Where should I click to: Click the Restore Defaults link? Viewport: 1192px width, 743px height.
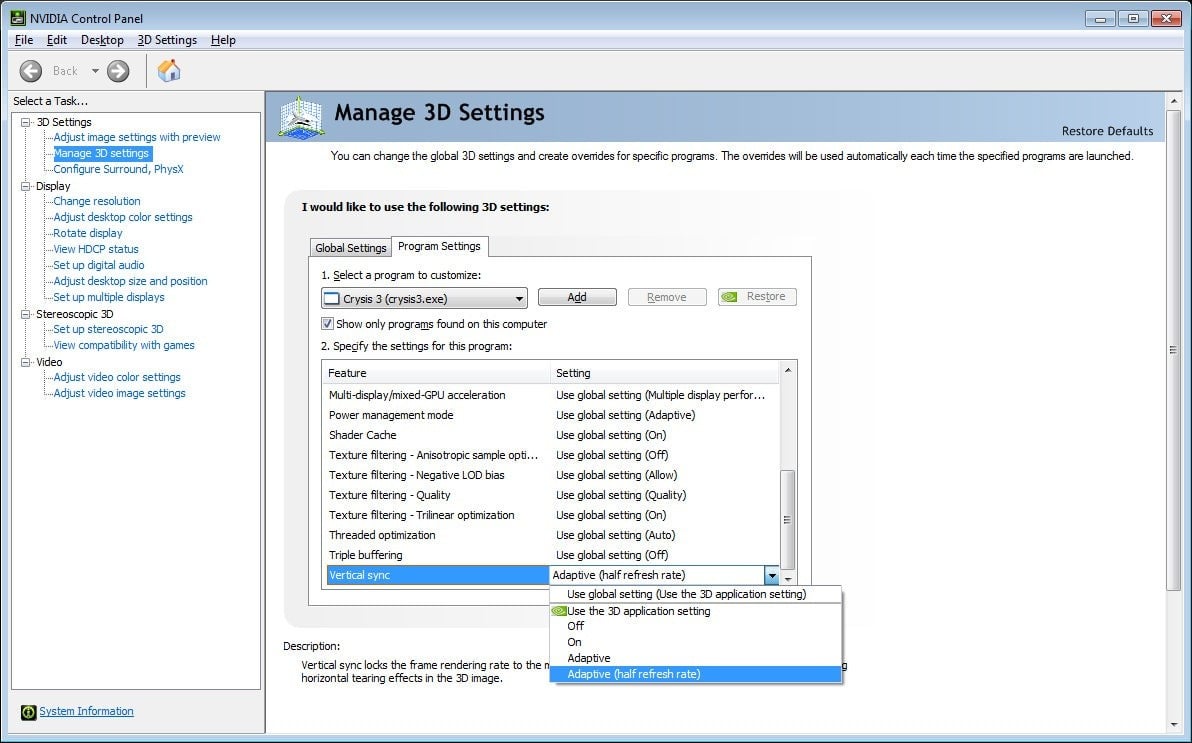tap(1107, 131)
